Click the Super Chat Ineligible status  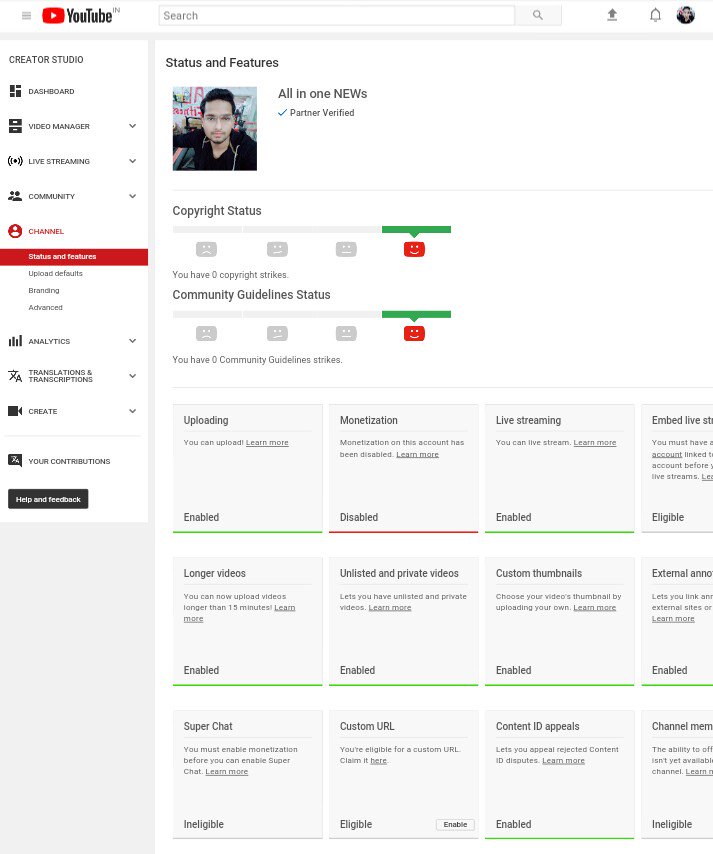point(204,825)
